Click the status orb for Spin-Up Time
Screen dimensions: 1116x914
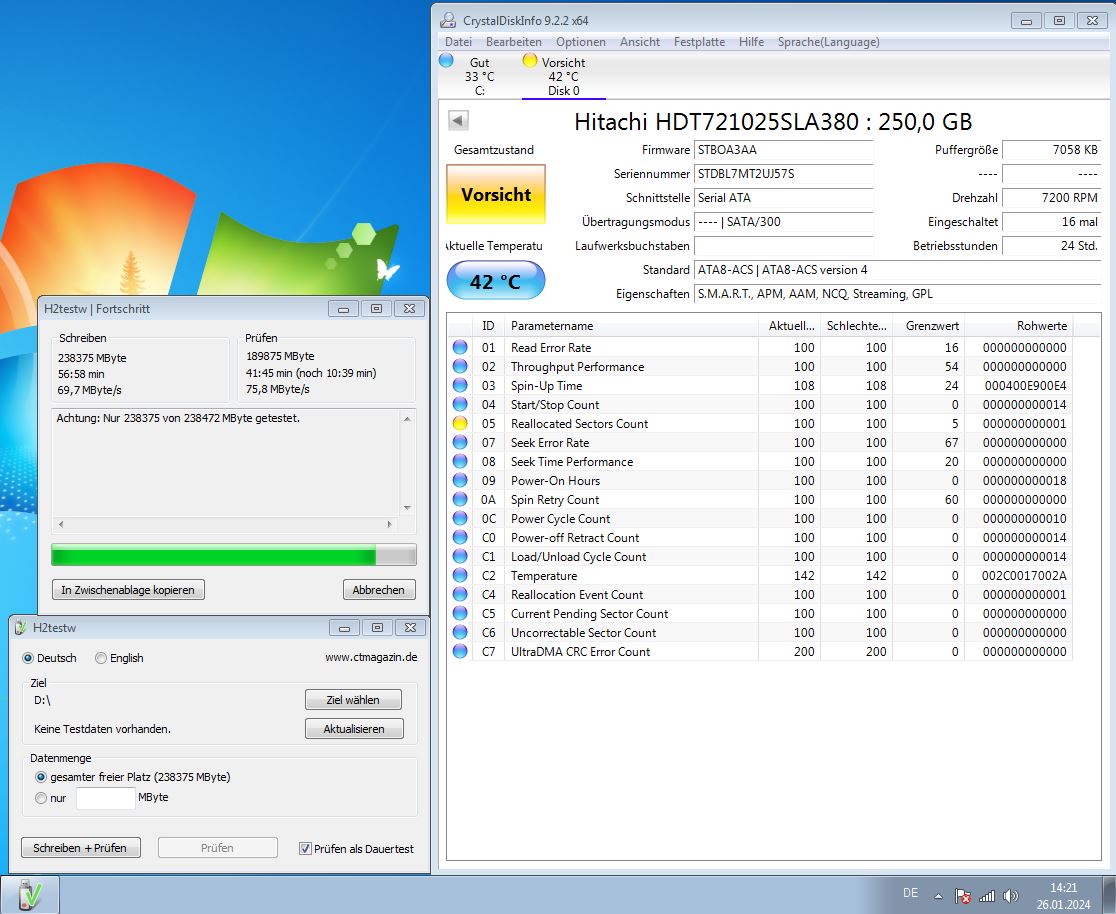coord(460,385)
